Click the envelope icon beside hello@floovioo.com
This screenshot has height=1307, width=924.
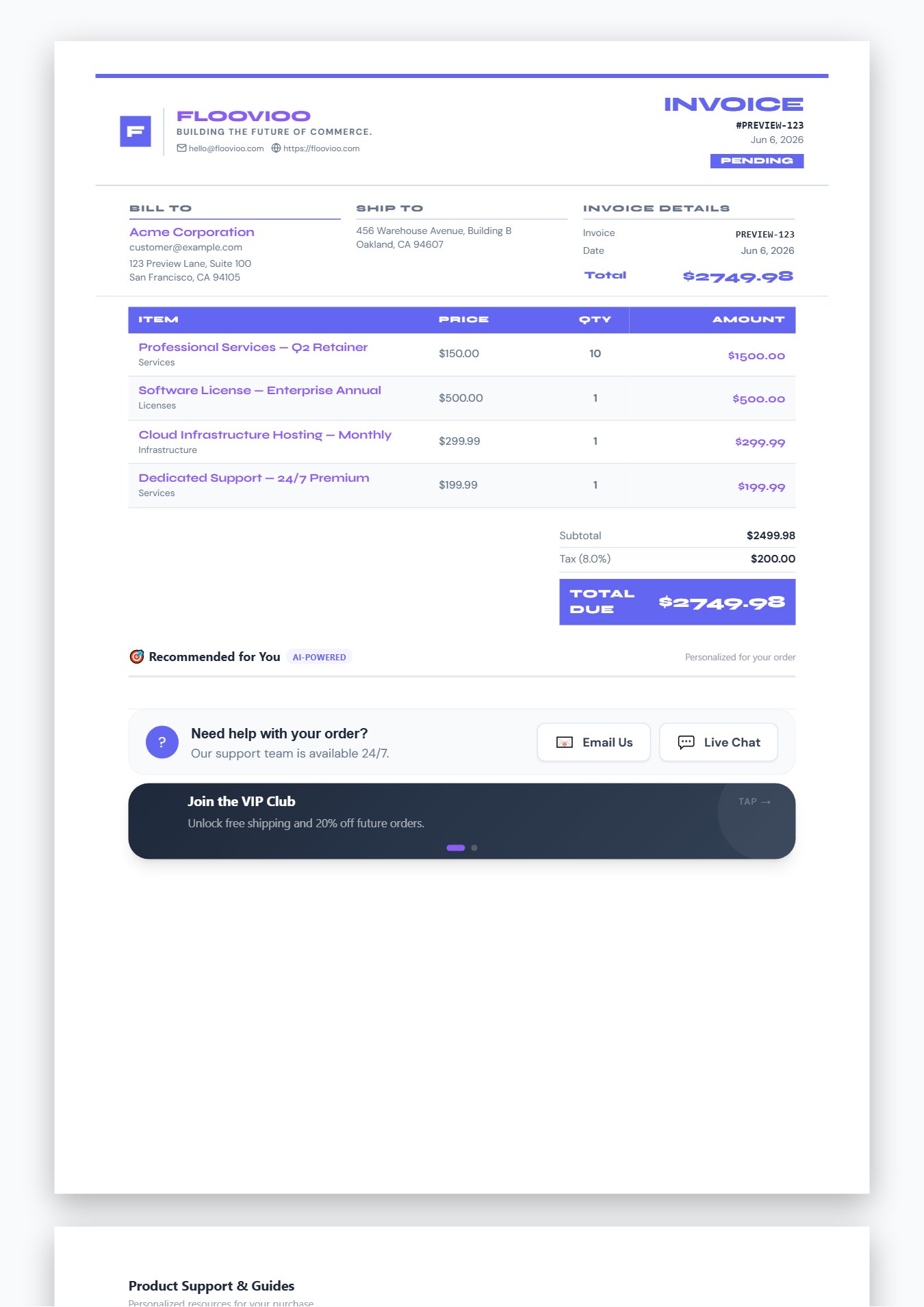(181, 148)
